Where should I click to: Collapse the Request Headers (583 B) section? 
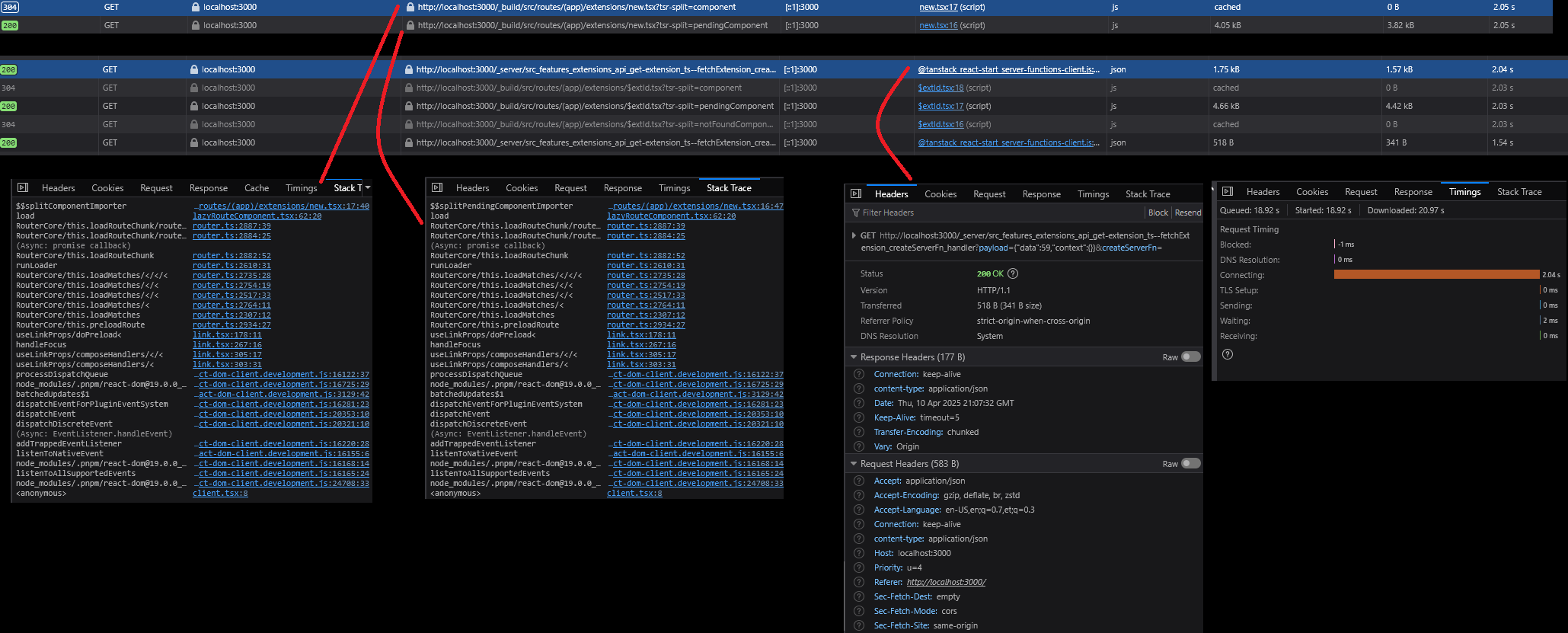coord(854,464)
